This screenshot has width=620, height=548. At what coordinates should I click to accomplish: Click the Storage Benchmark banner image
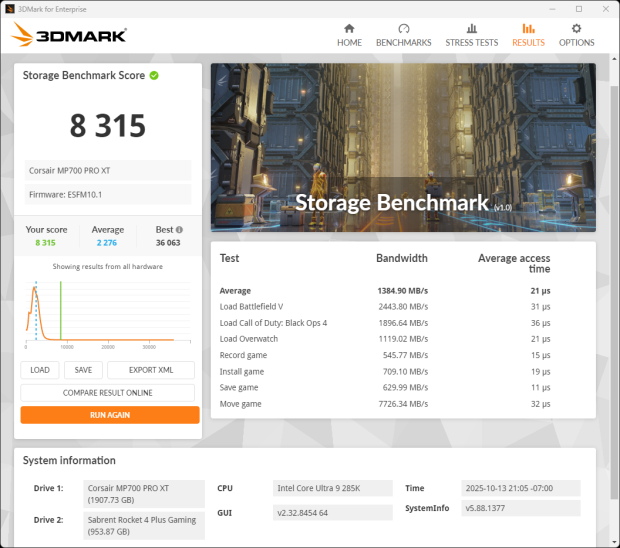[x=403, y=147]
